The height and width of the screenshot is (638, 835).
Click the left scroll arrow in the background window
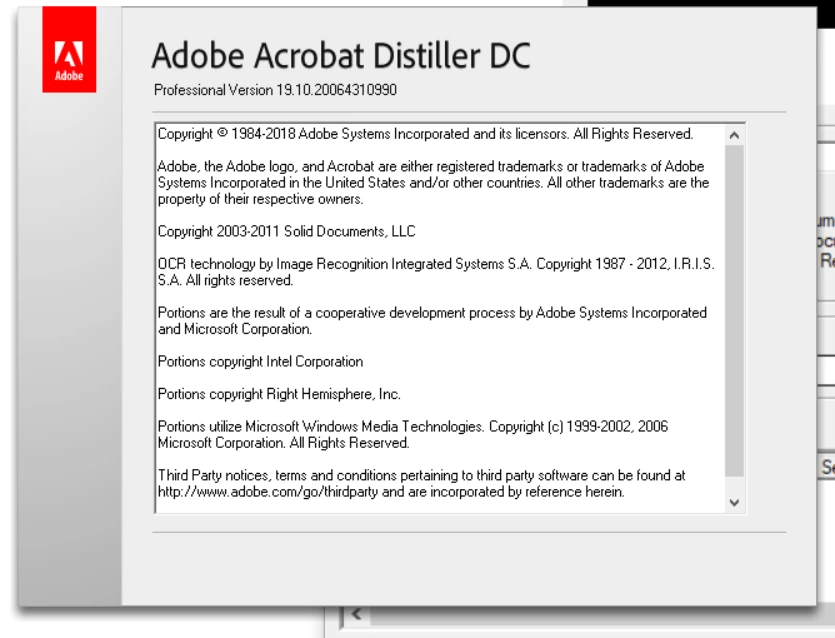[356, 614]
